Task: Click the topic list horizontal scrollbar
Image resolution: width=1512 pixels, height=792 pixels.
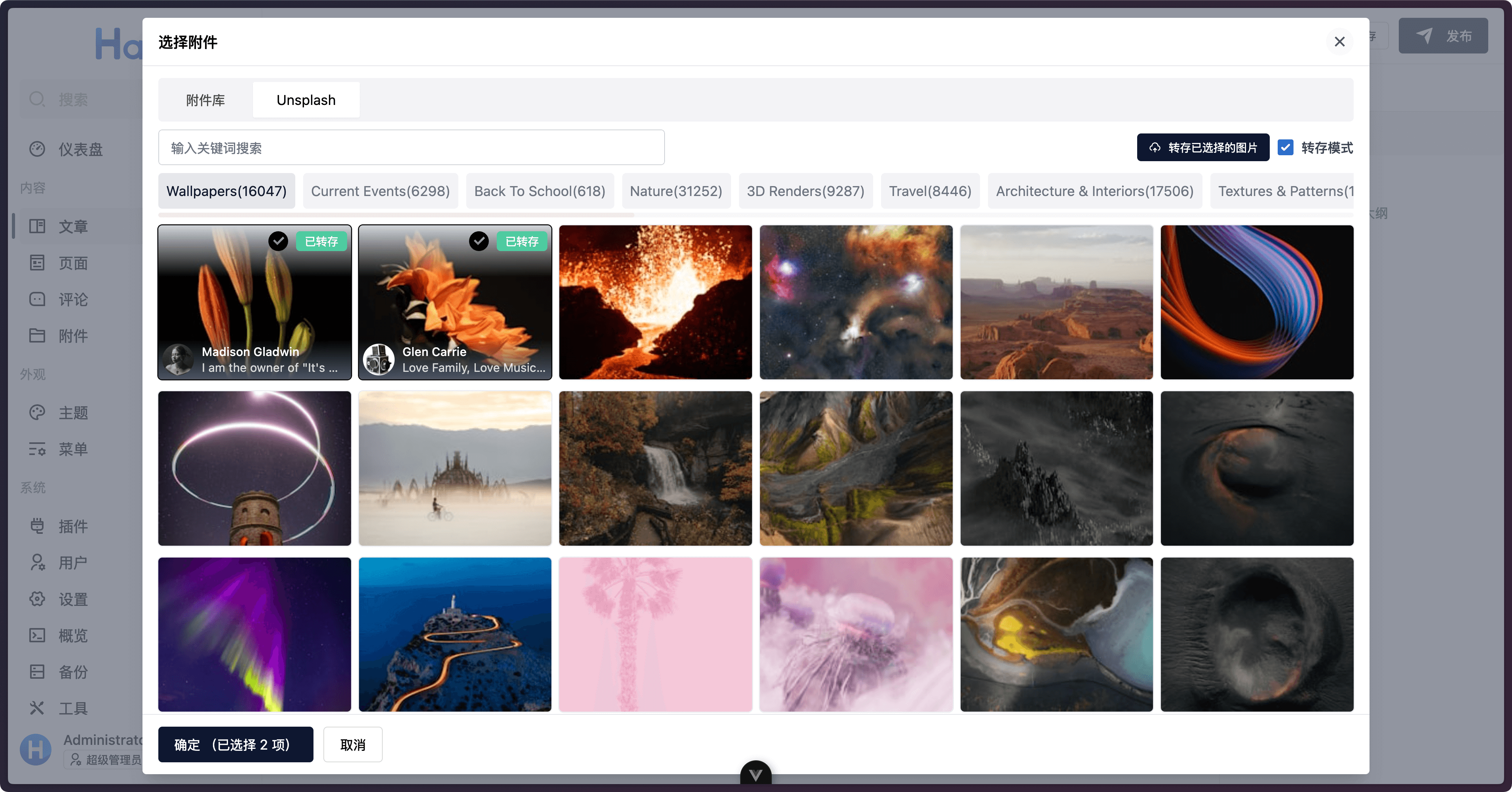Action: point(396,215)
